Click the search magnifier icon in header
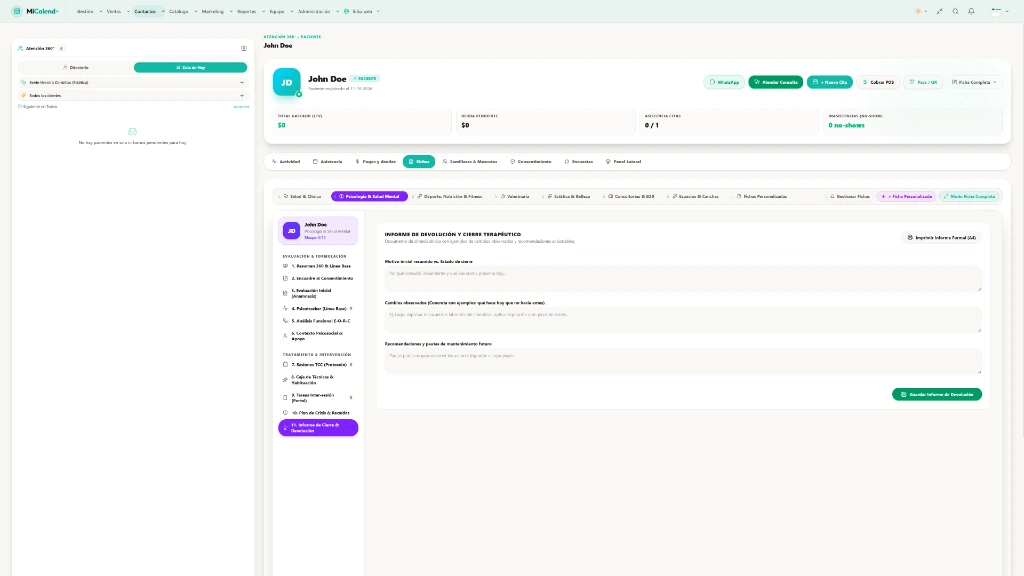Screen dimensions: 1024x576 955,11
